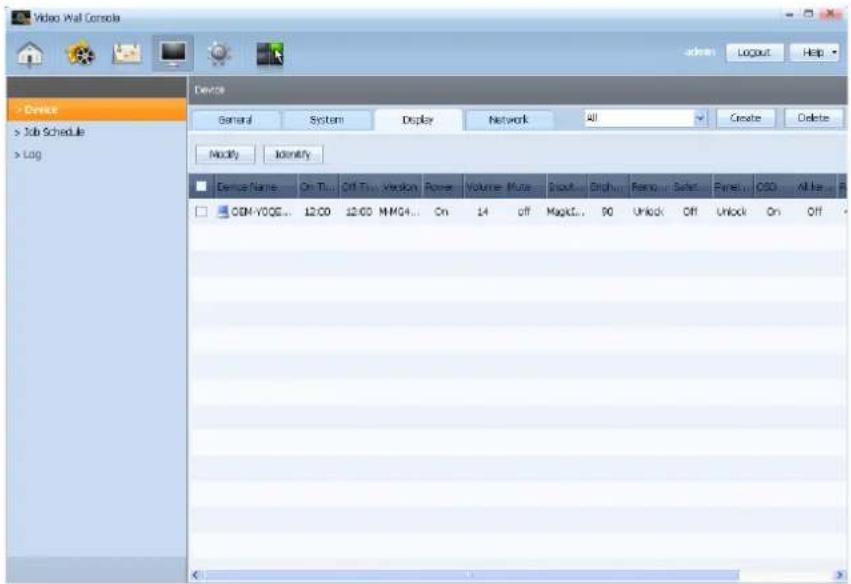Click the Logout button
The width and height of the screenshot is (851, 584).
coord(754,53)
